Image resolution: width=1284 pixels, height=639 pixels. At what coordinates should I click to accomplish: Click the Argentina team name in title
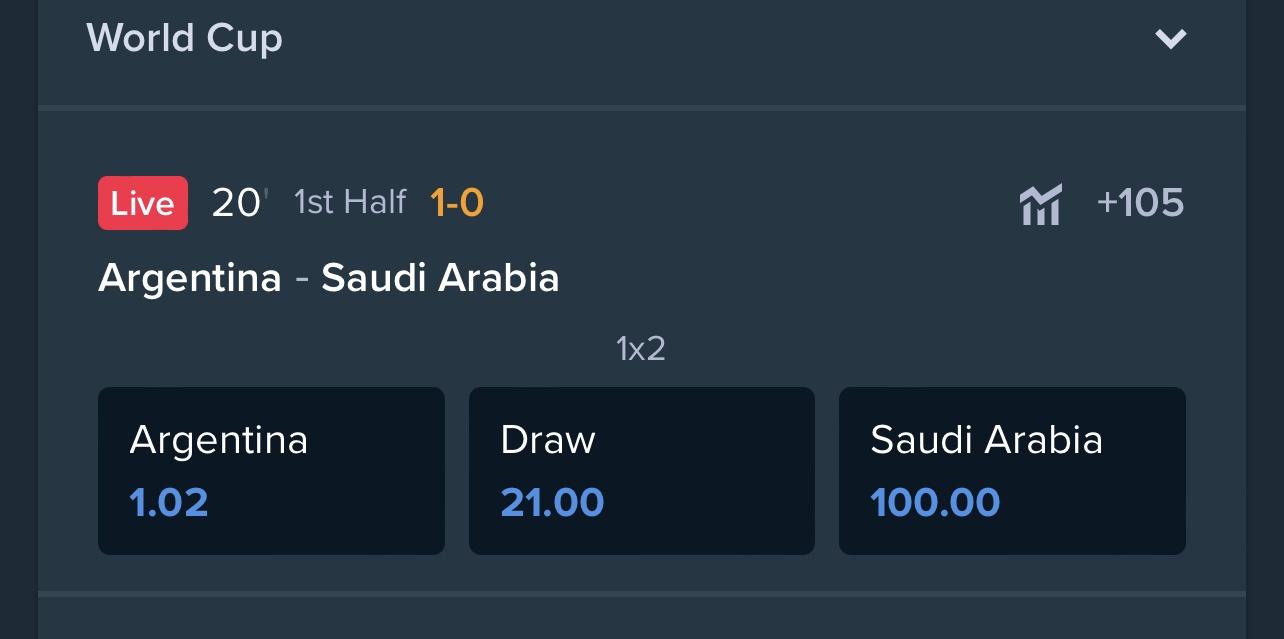pos(190,278)
